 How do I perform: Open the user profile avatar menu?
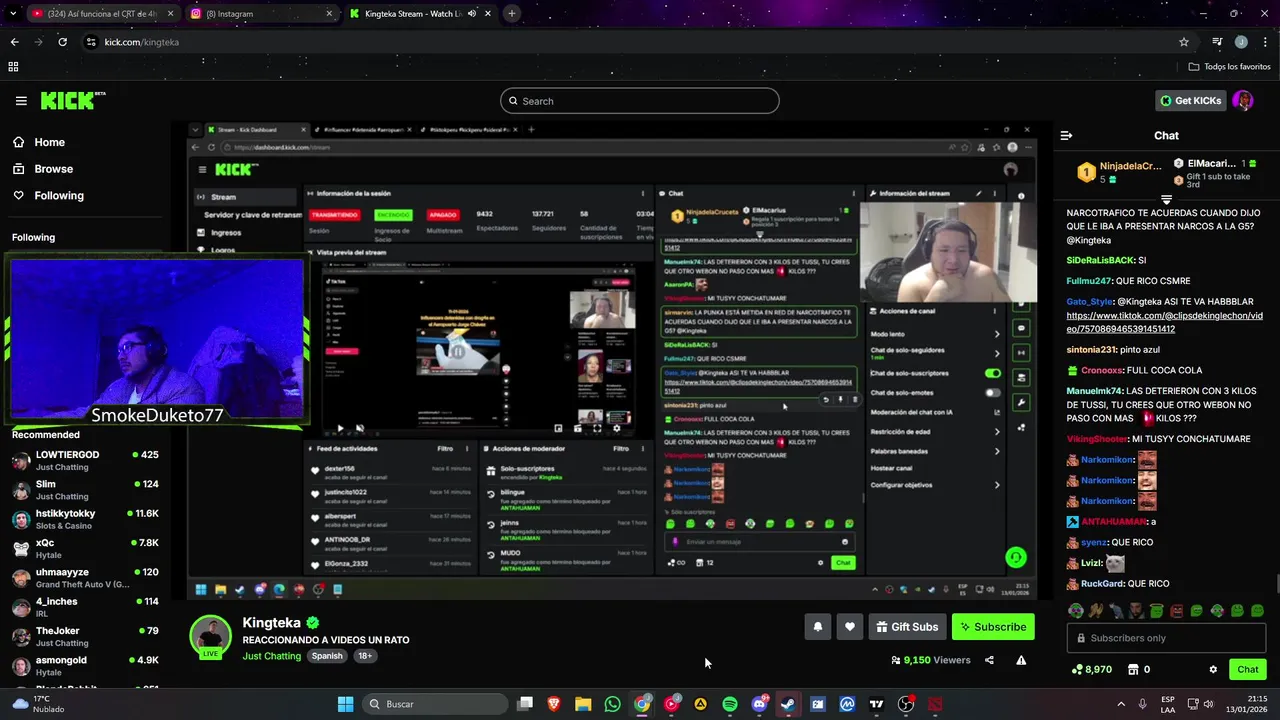point(1243,101)
